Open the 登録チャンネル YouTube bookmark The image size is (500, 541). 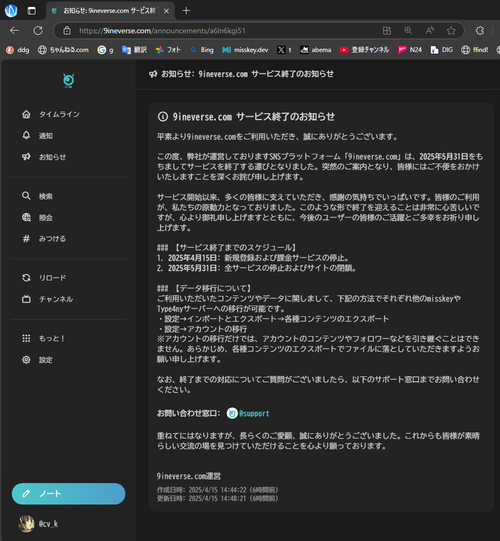[x=364, y=50]
